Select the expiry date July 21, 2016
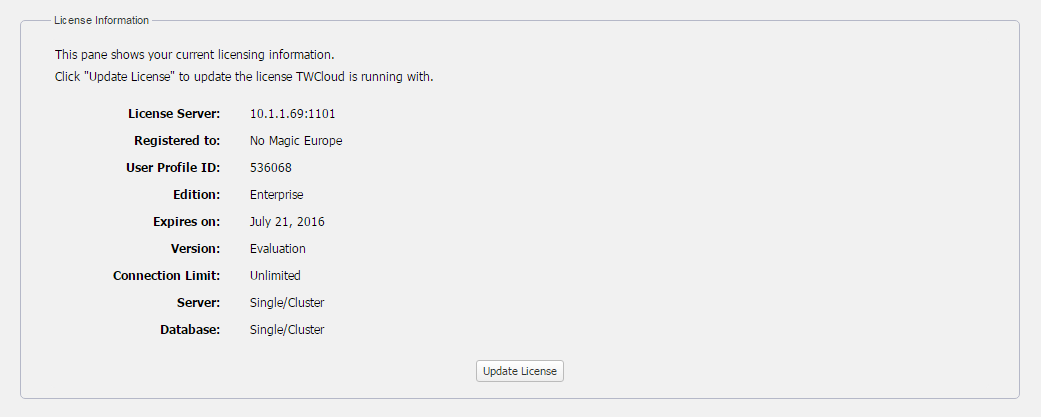 pos(287,222)
